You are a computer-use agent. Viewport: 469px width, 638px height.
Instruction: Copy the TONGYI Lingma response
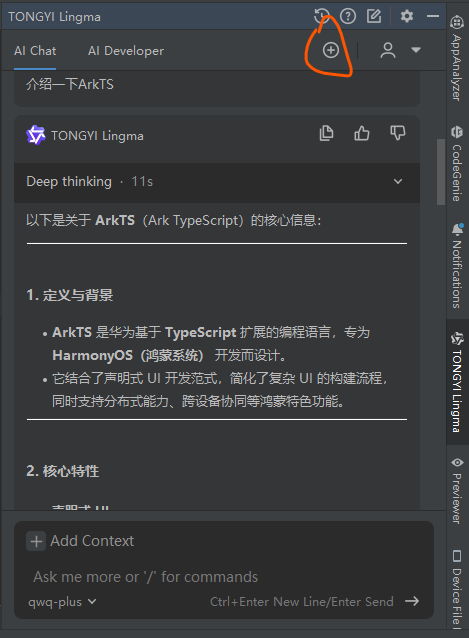[x=326, y=133]
